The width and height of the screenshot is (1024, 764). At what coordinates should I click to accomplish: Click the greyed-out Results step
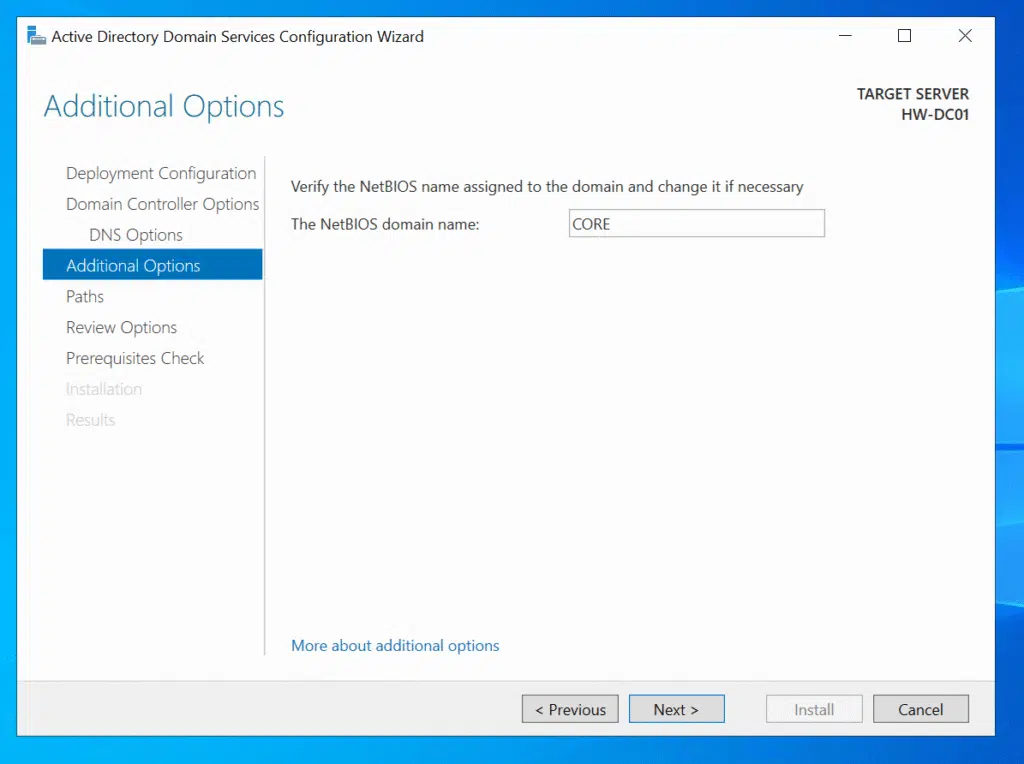[x=90, y=421]
